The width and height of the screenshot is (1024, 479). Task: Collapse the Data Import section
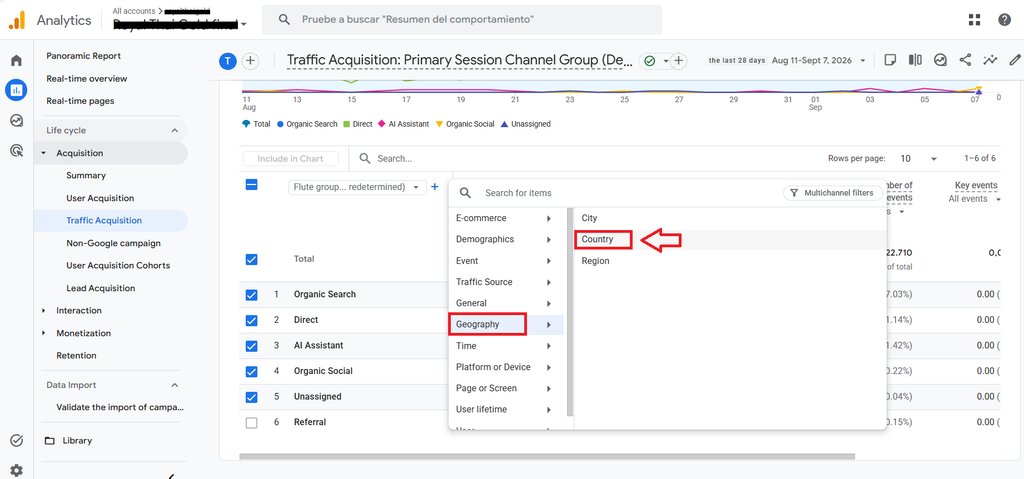click(x=174, y=386)
